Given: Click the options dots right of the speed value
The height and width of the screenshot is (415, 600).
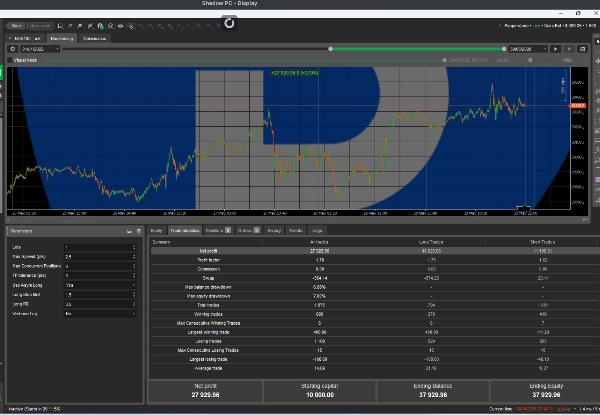Looking at the screenshot, I should [585, 60].
